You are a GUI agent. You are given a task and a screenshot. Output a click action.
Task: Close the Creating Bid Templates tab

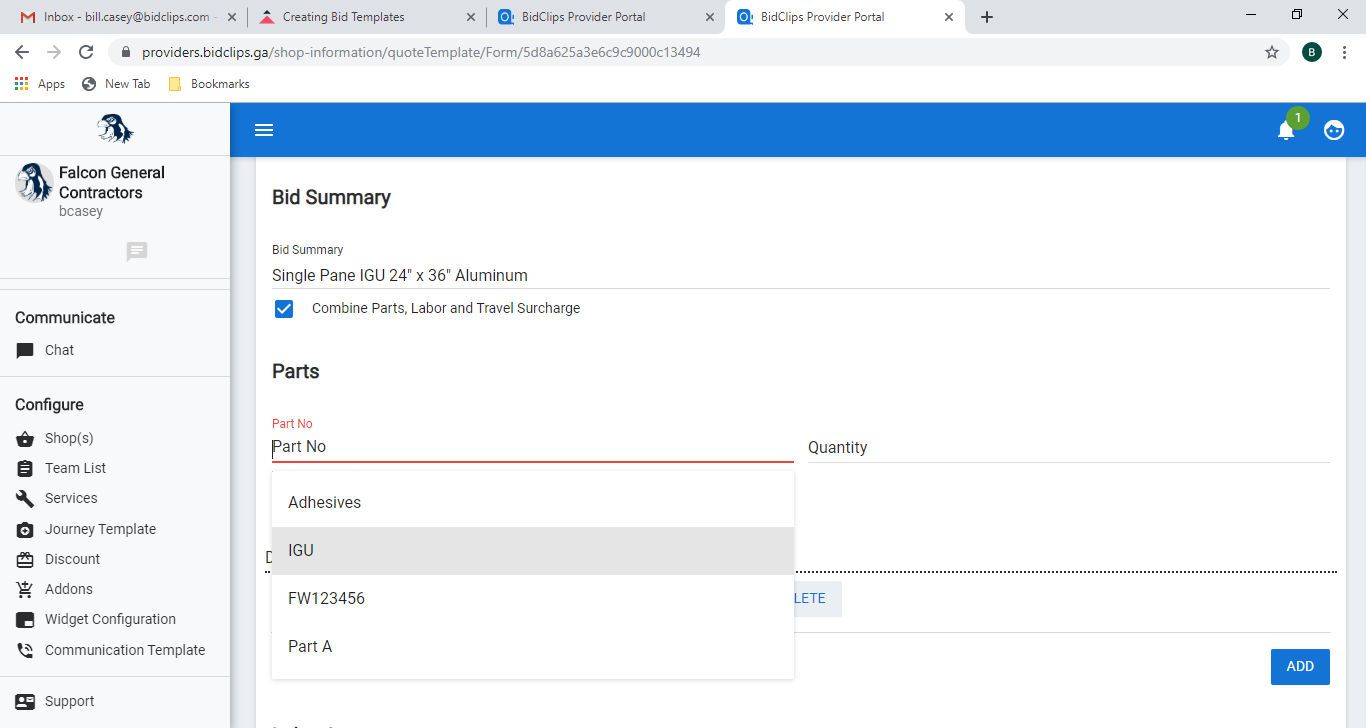coord(471,17)
